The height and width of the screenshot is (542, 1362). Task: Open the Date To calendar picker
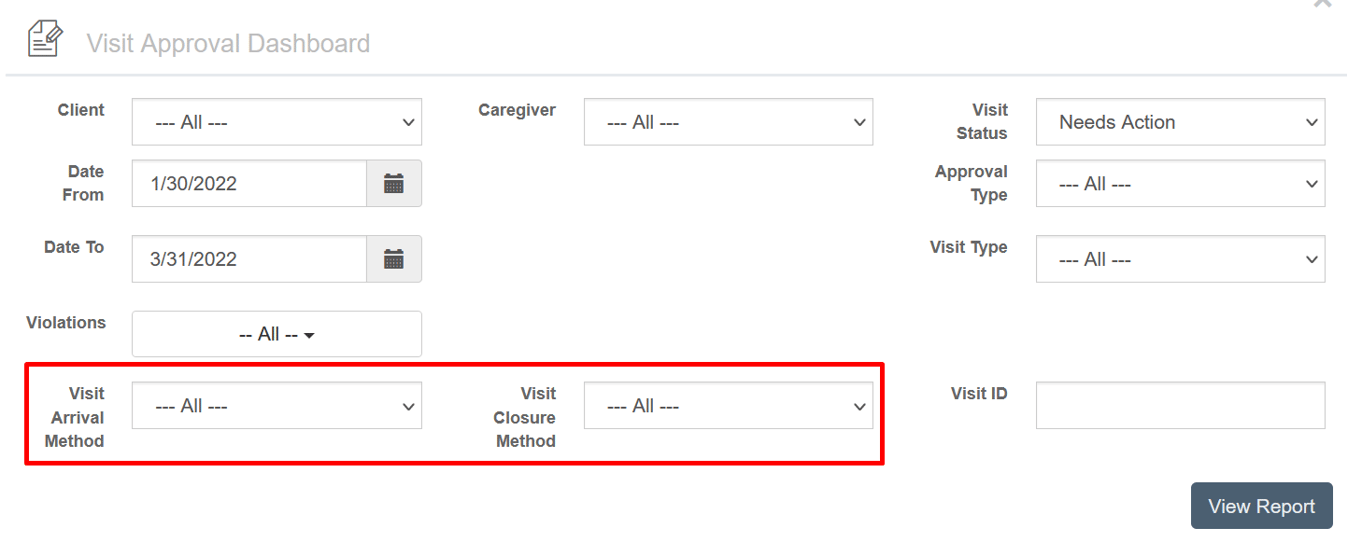[x=394, y=259]
